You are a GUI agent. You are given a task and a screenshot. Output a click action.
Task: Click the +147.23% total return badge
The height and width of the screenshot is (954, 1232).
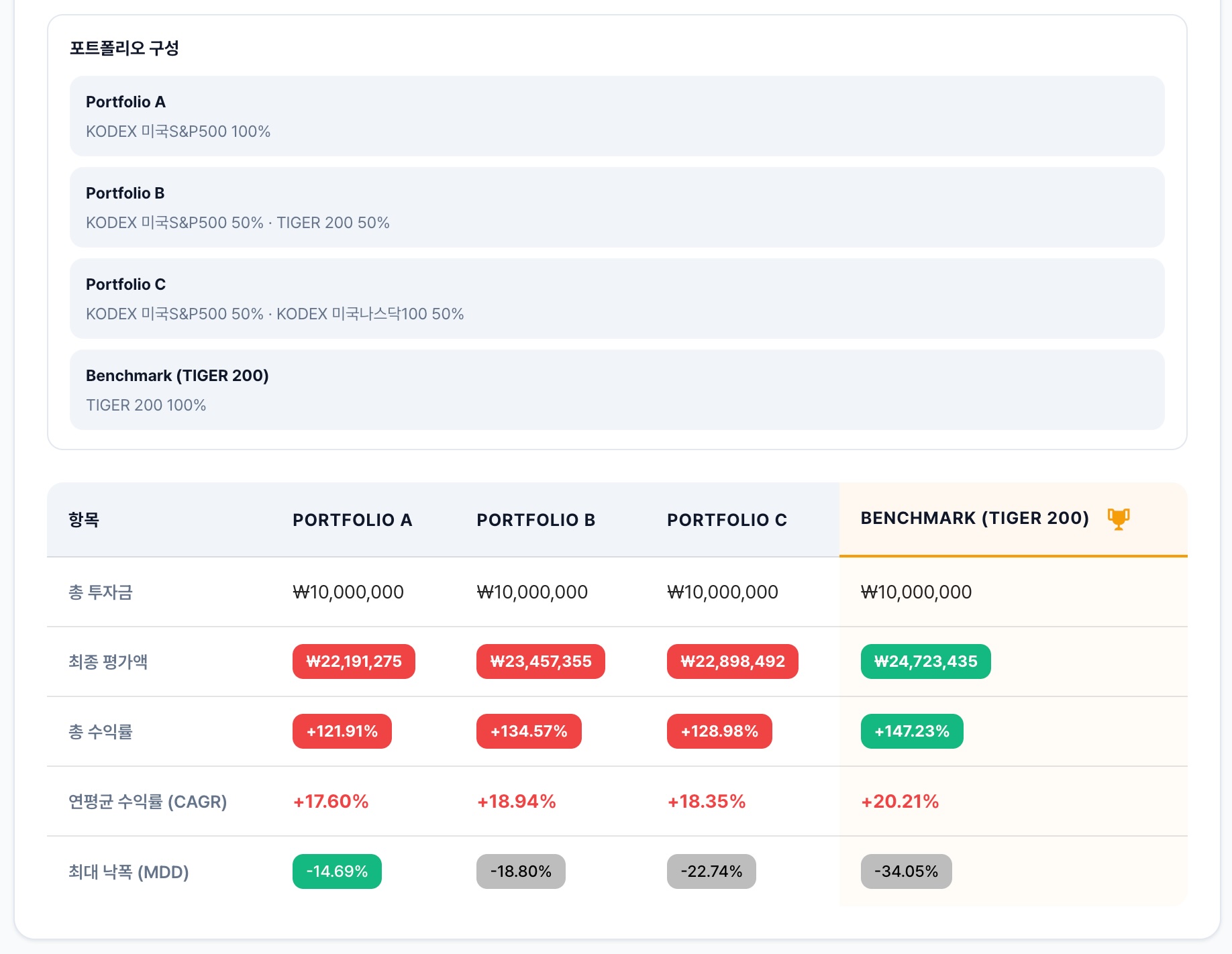pos(911,731)
